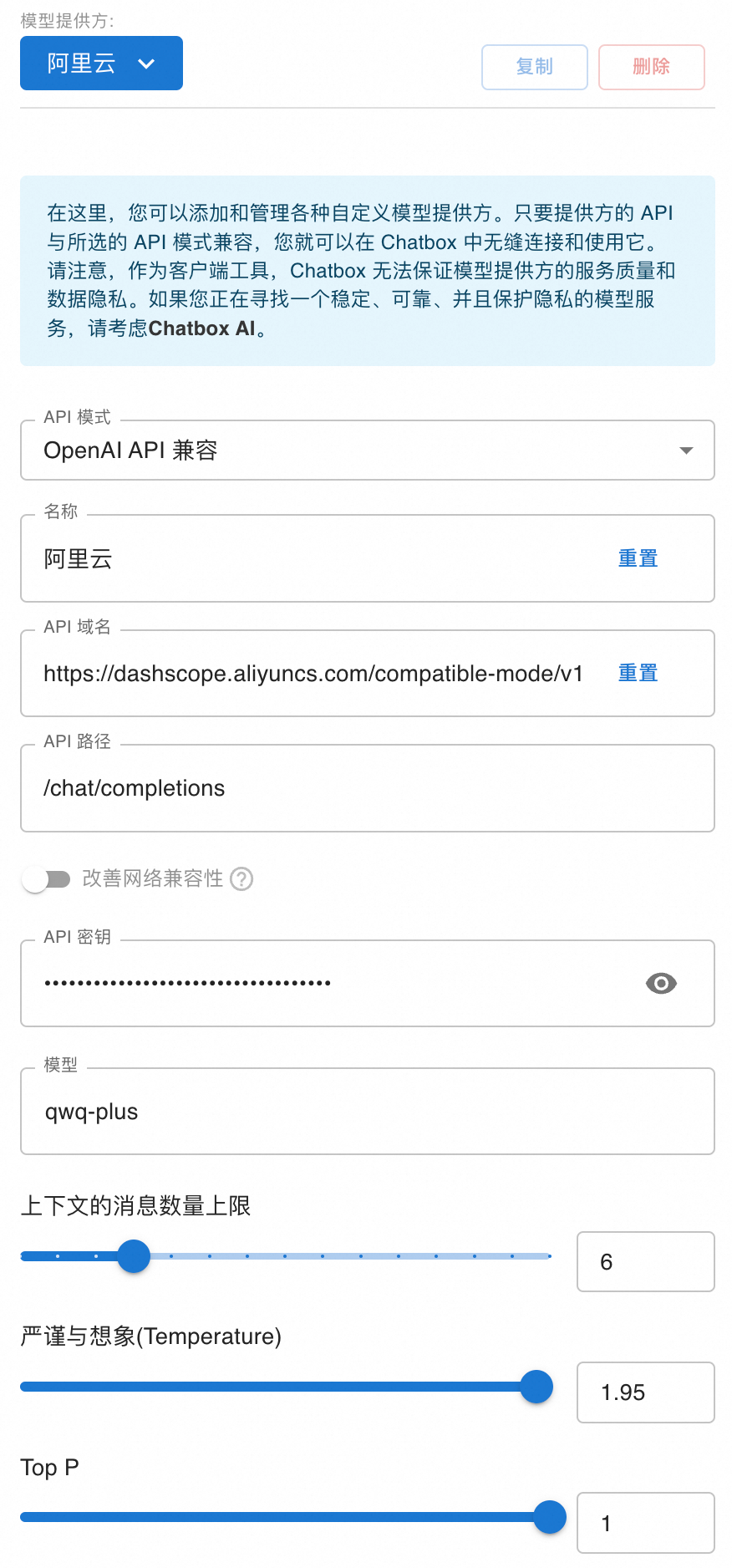
Task: Click the context limit value box showing 6
Action: click(645, 1261)
